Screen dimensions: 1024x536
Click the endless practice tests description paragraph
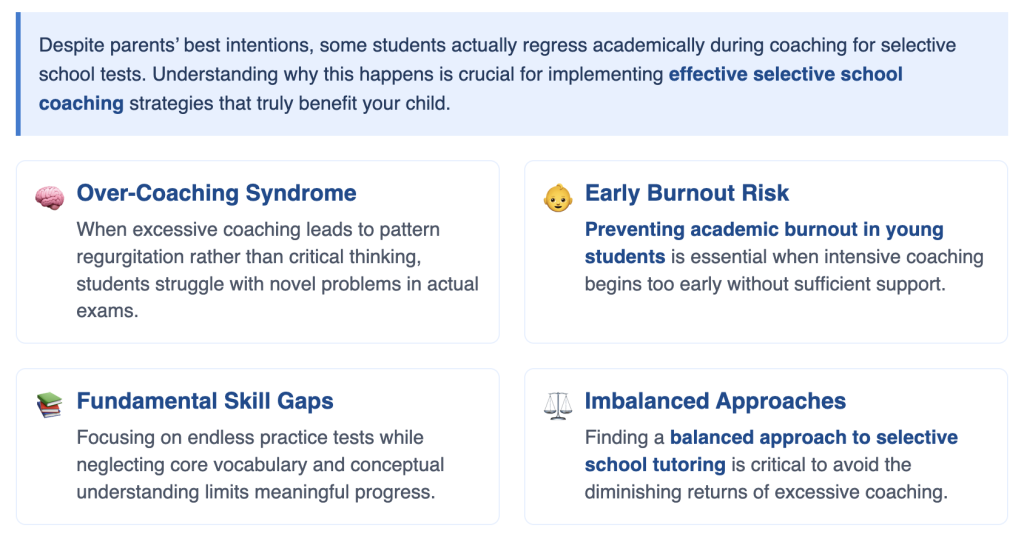[x=260, y=464]
